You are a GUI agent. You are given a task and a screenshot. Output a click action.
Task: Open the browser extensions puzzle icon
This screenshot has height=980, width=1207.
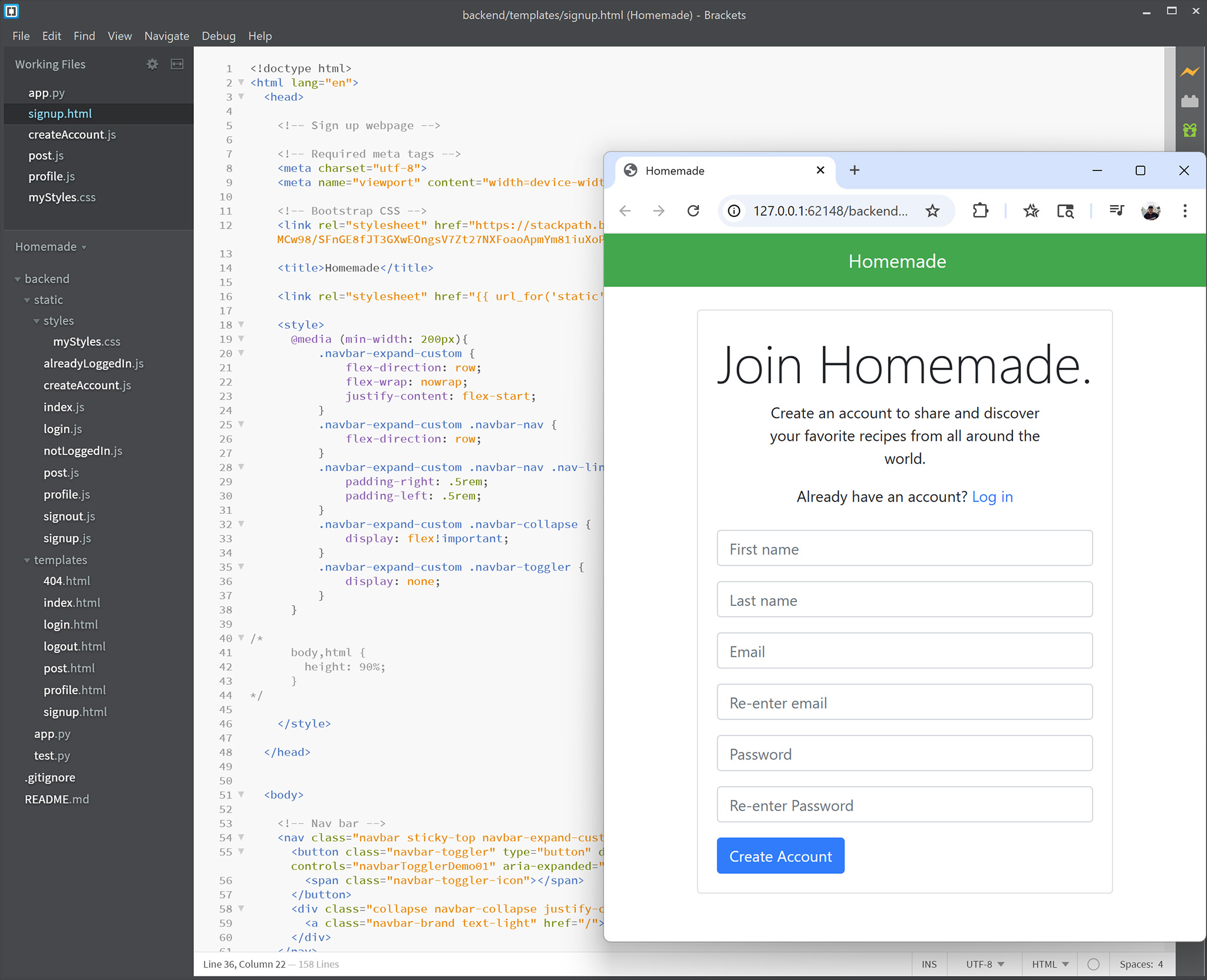980,211
